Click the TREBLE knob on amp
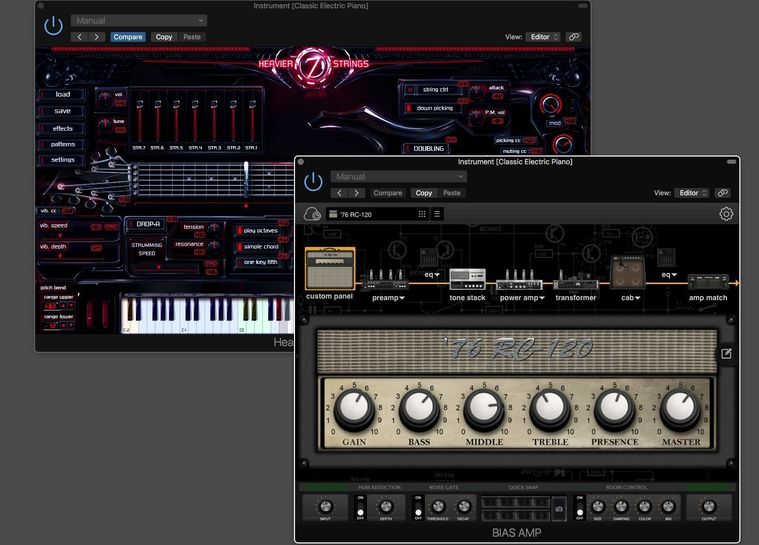 coord(550,409)
